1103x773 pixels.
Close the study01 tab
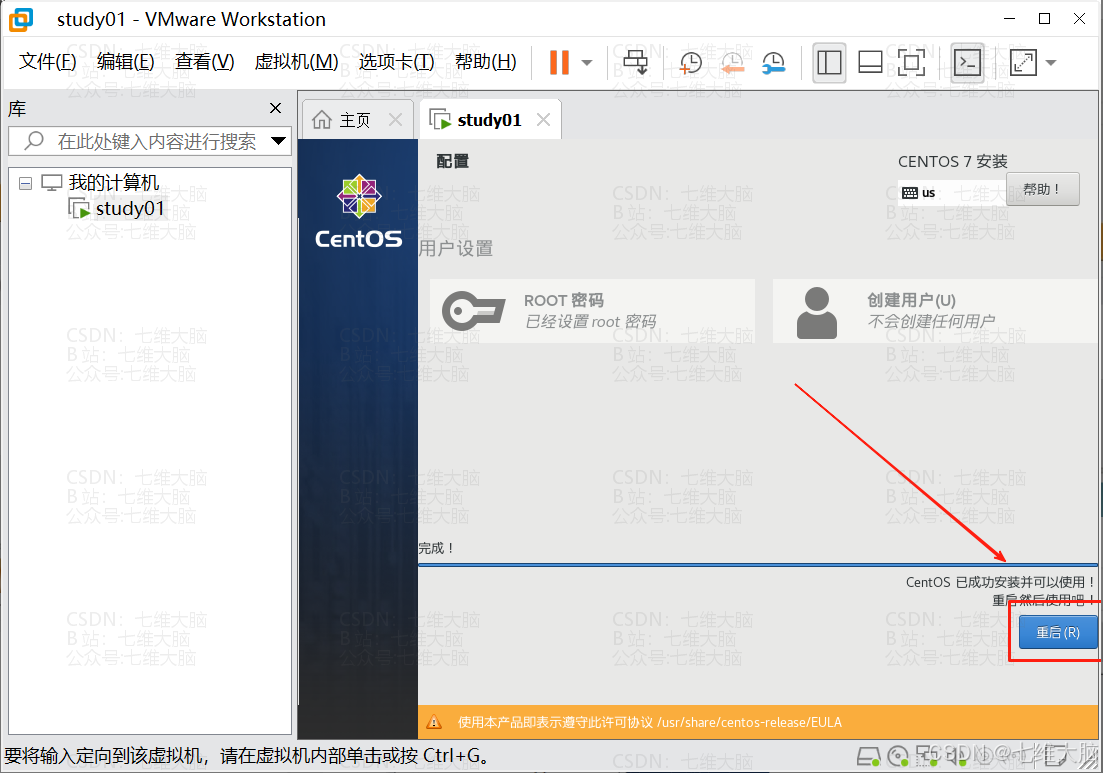tap(543, 120)
